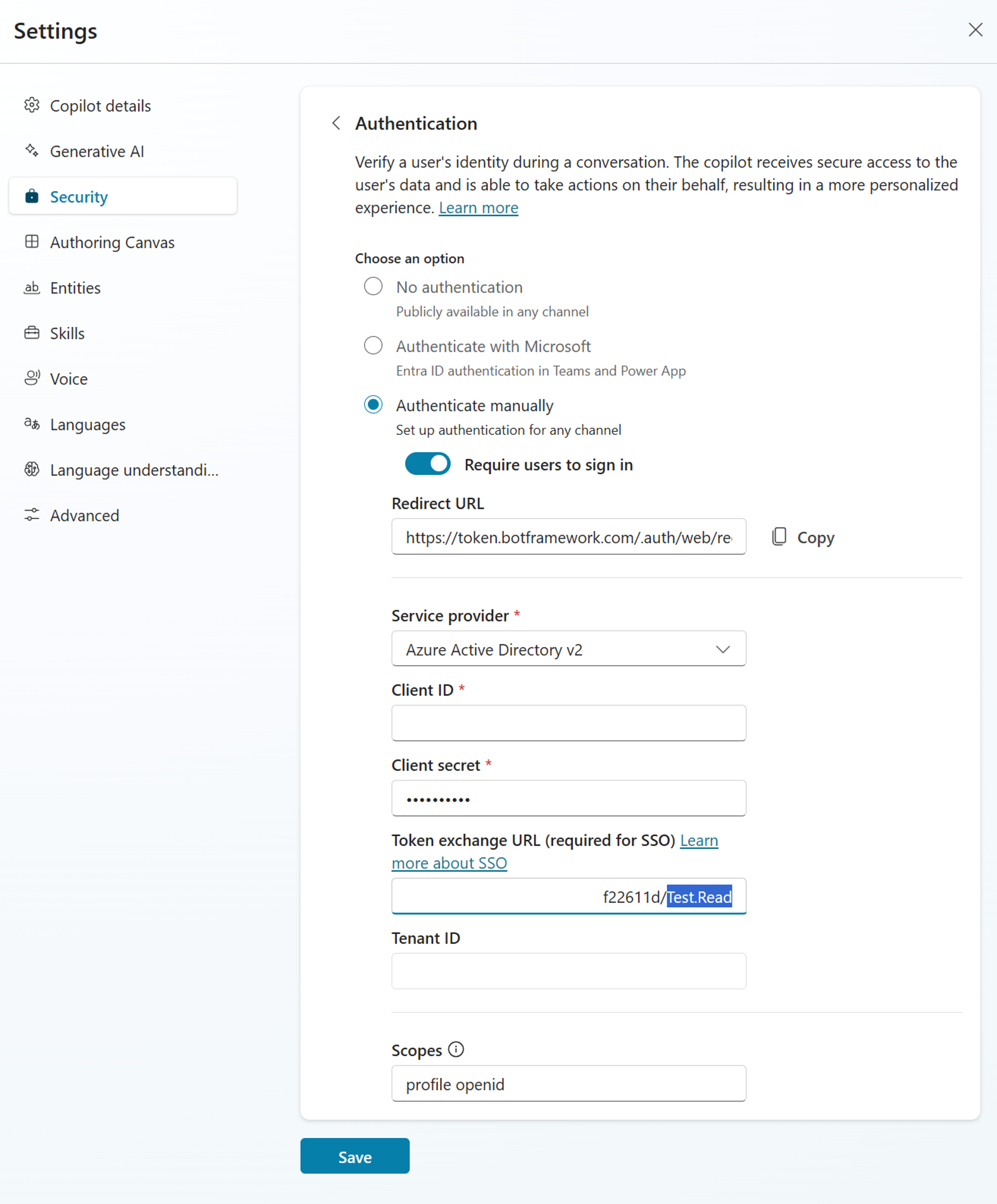Click the Advanced settings menu item
The height and width of the screenshot is (1204, 997).
pyautogui.click(x=84, y=515)
